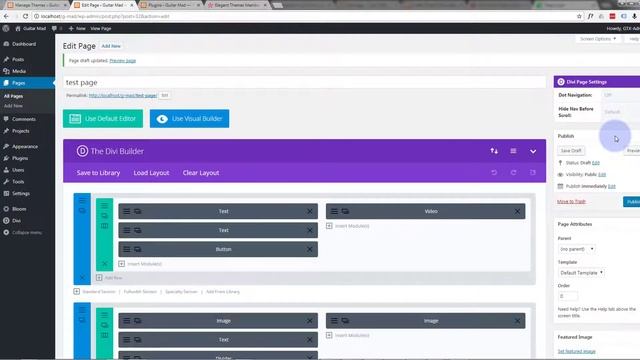Clone the Video module
The width and height of the screenshot is (640, 360).
click(345, 211)
